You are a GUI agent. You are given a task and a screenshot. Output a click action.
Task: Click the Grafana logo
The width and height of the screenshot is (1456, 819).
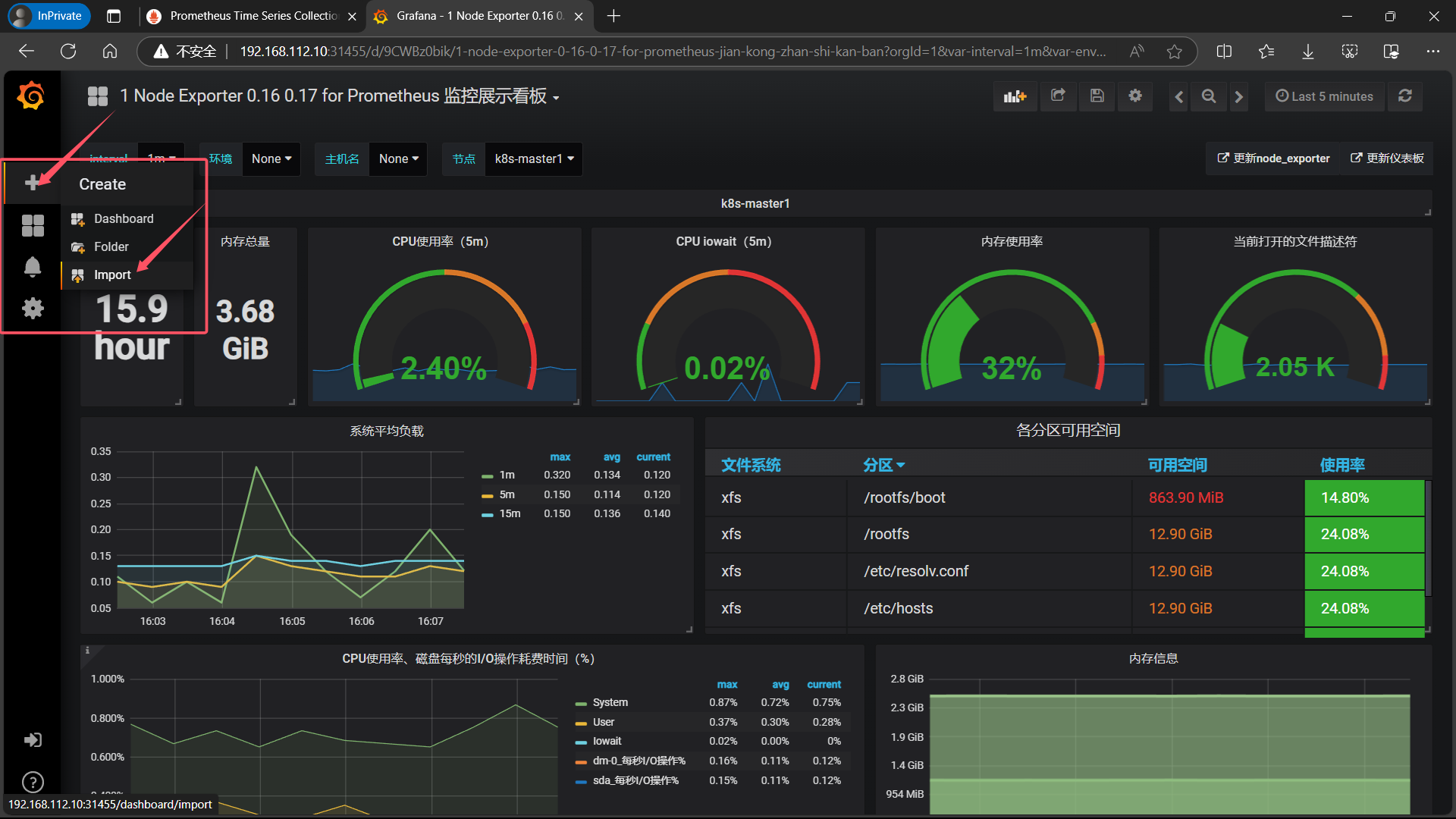coord(31,96)
